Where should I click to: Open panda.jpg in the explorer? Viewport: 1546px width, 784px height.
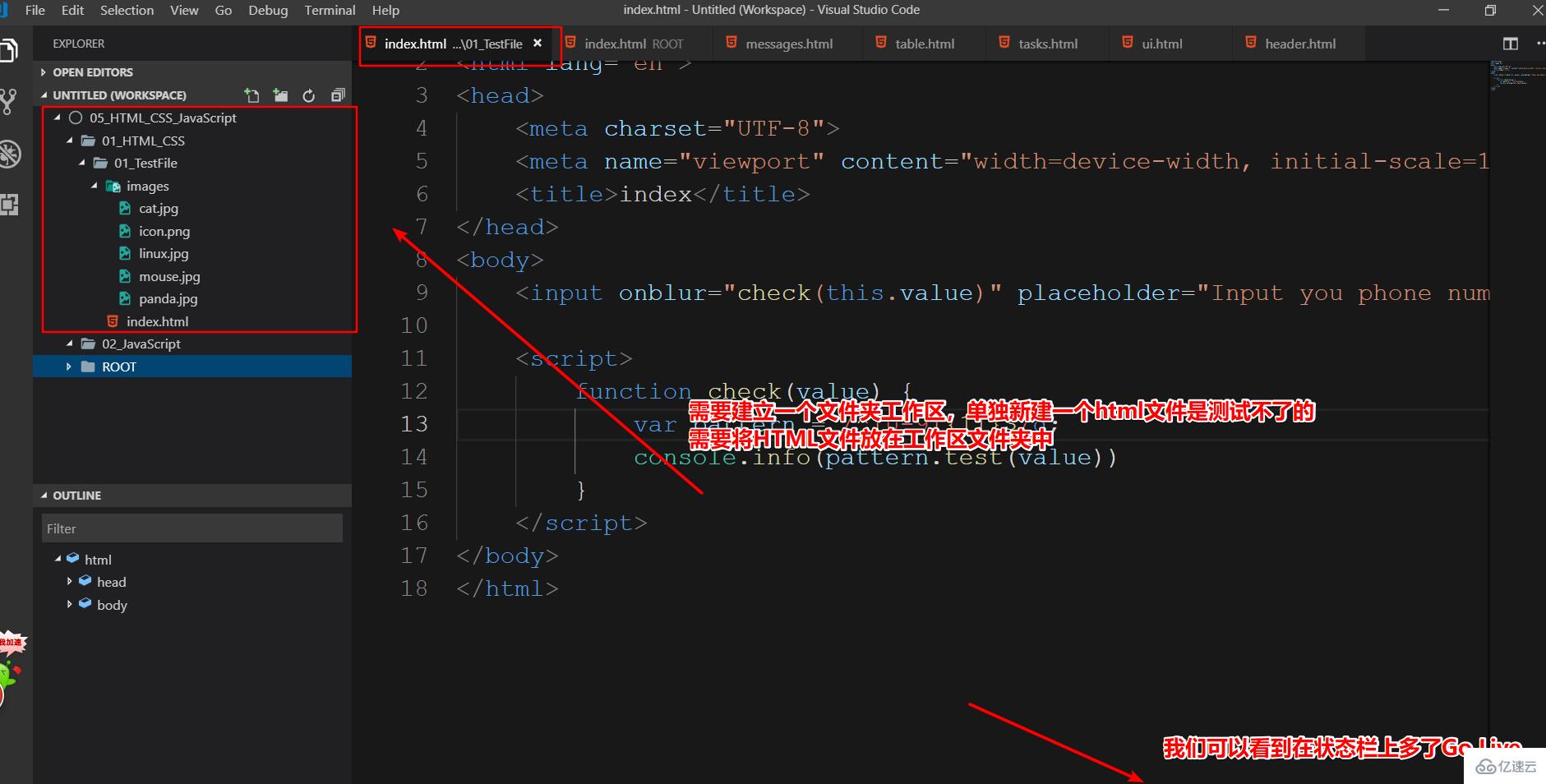click(x=168, y=299)
